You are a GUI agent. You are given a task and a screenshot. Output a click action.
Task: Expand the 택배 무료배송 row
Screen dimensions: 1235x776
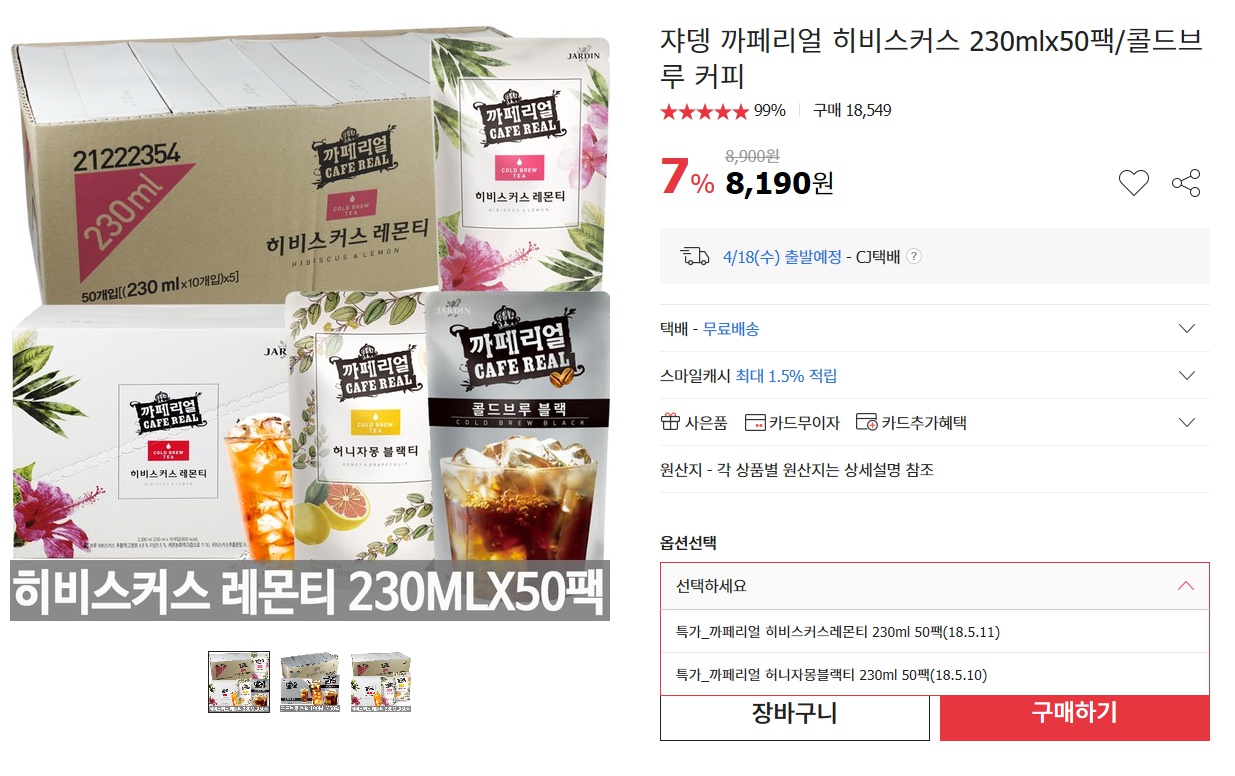pos(935,328)
